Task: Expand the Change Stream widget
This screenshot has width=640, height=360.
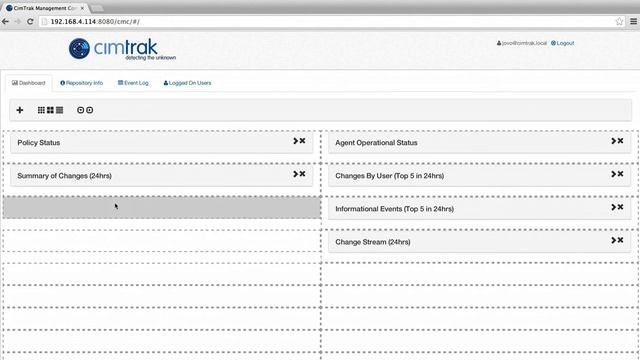Action: tap(613, 240)
